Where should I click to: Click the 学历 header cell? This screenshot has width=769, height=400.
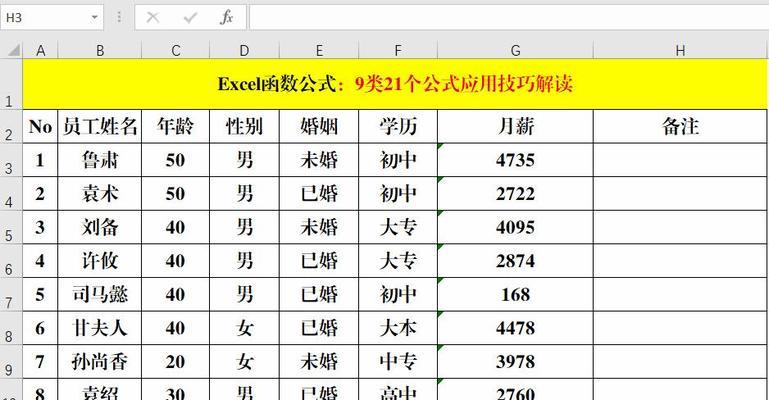(x=398, y=126)
